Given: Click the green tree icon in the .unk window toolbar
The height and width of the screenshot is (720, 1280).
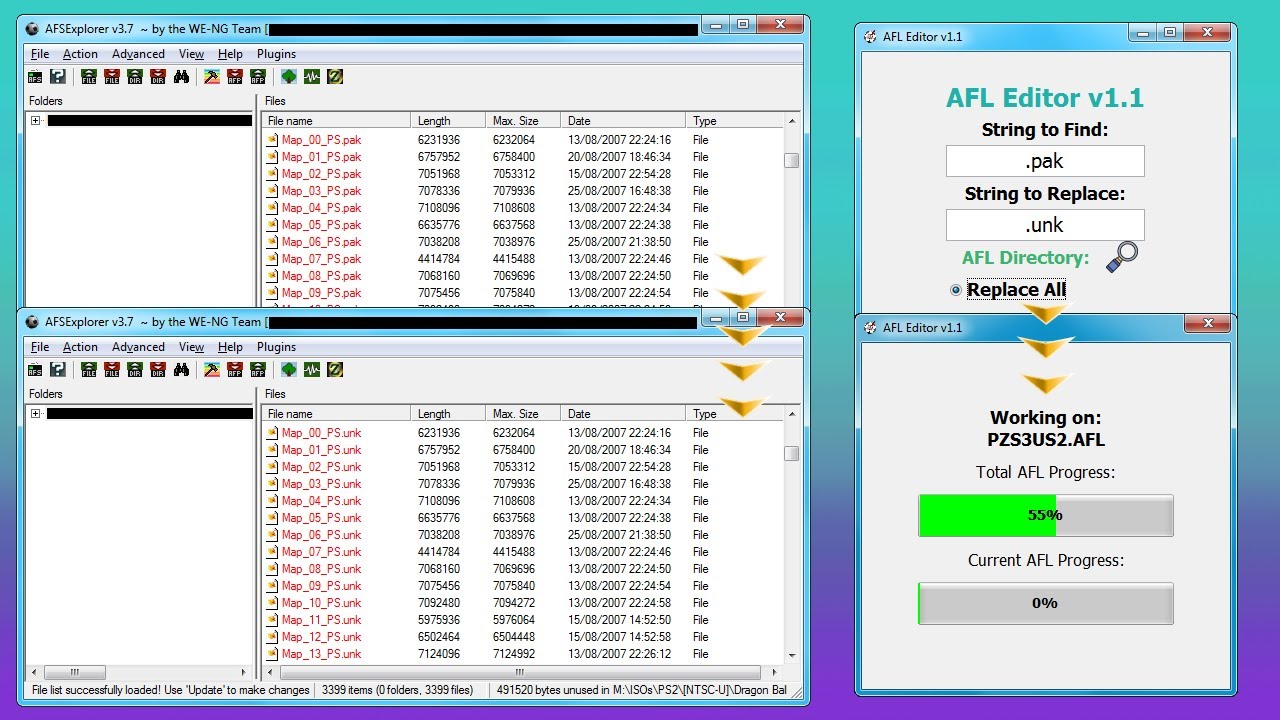Looking at the screenshot, I should pyautogui.click(x=289, y=370).
